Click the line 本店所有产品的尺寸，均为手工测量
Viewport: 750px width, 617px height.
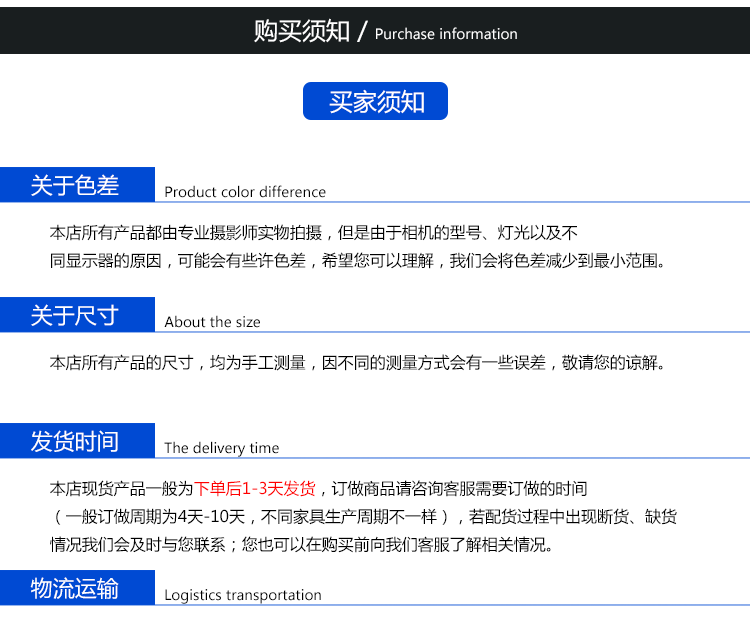[x=357, y=363]
